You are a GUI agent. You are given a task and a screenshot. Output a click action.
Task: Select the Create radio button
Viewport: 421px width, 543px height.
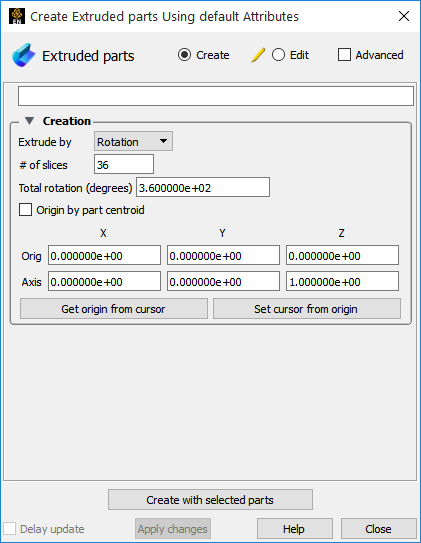[x=184, y=55]
